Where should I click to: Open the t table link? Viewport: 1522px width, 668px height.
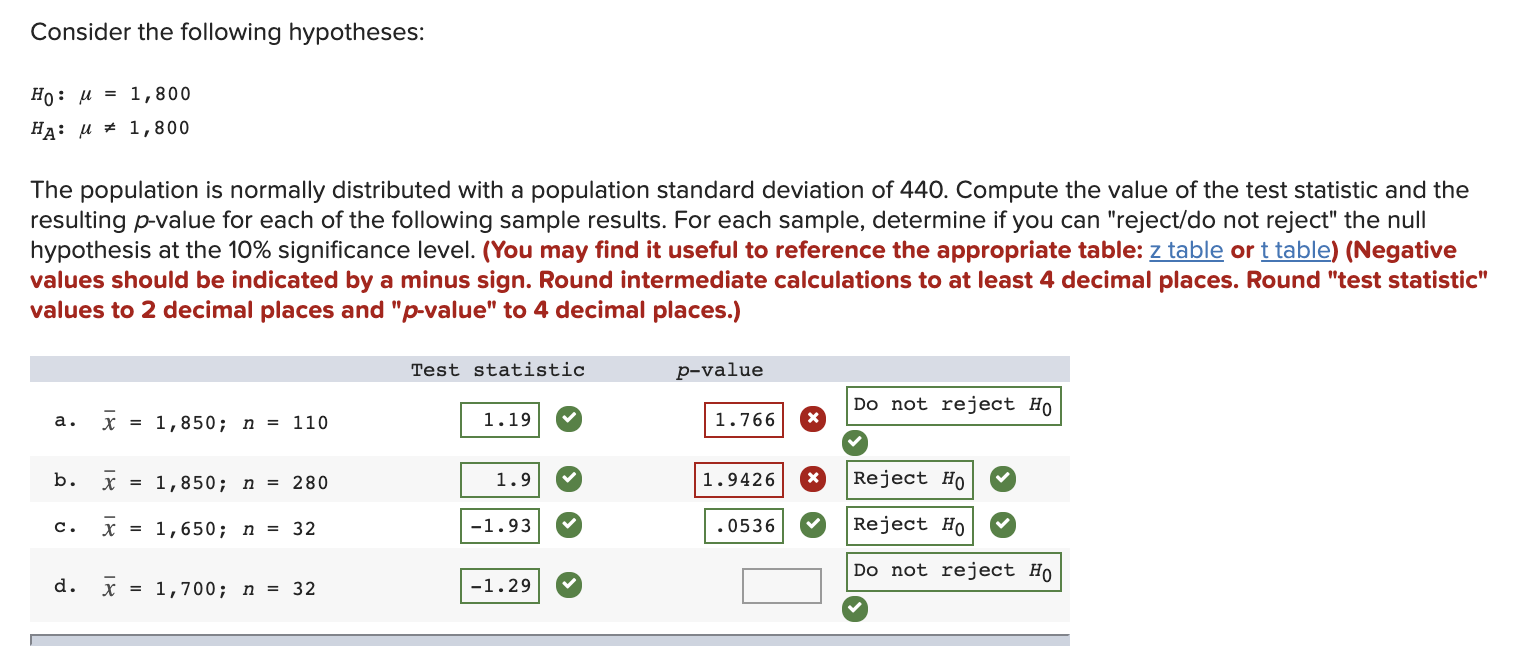click(x=1295, y=250)
